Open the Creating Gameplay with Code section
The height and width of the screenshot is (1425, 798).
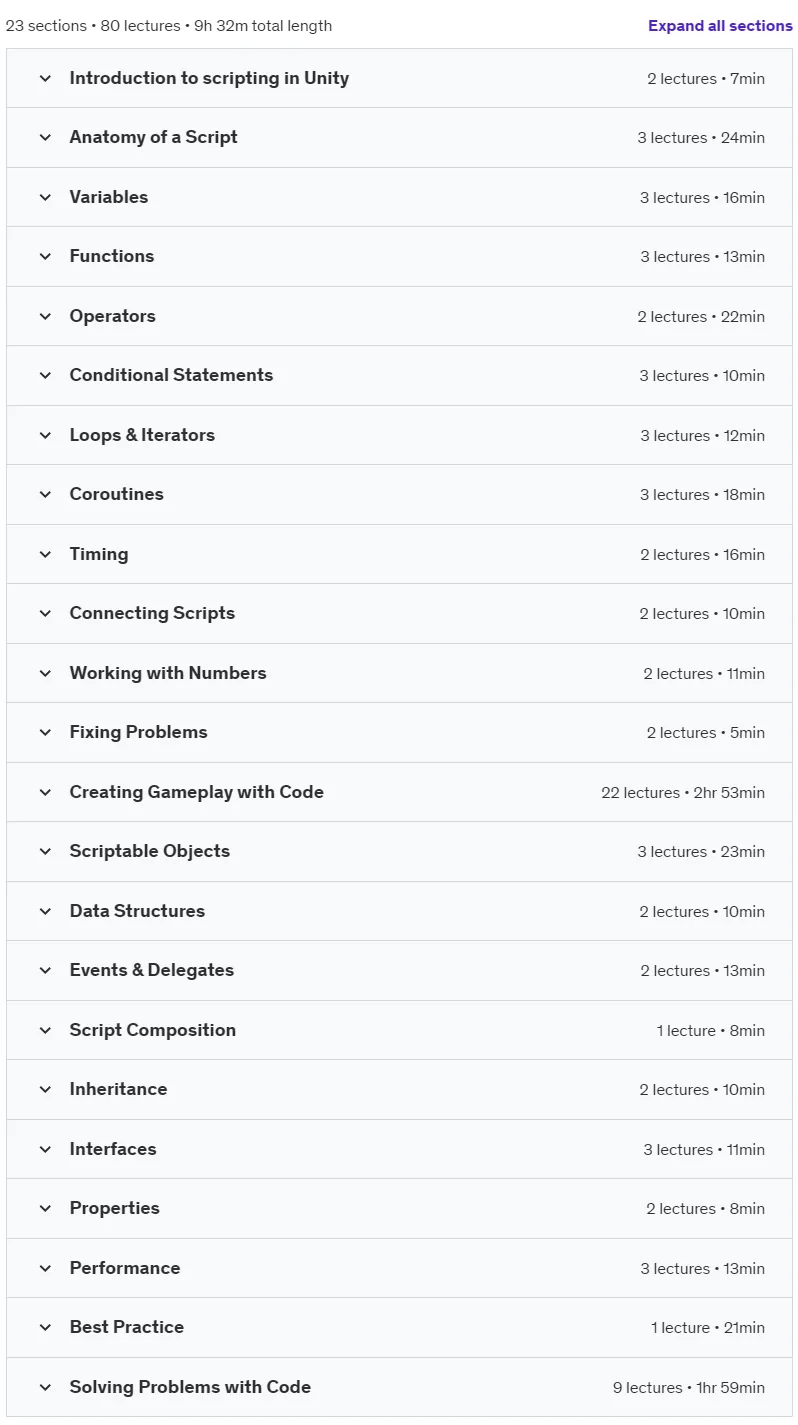coord(399,792)
